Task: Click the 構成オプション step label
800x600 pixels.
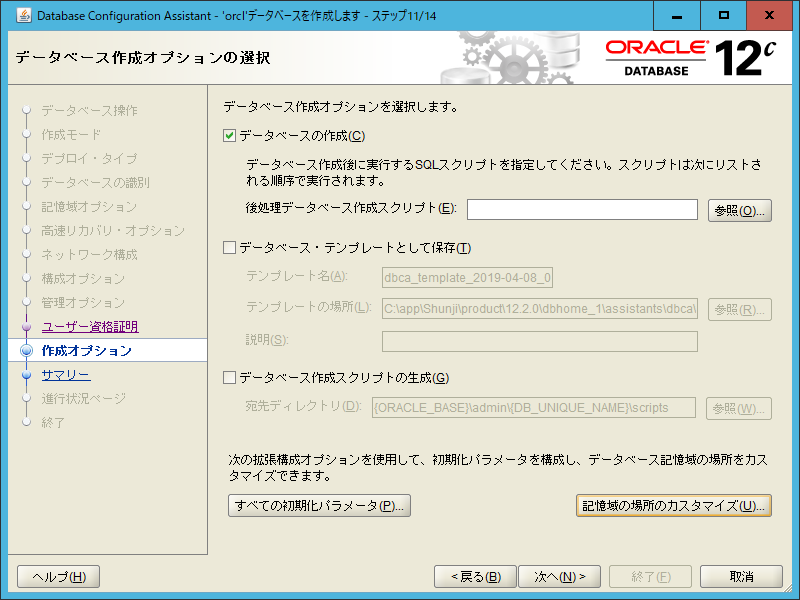Action: pyautogui.click(x=83, y=279)
